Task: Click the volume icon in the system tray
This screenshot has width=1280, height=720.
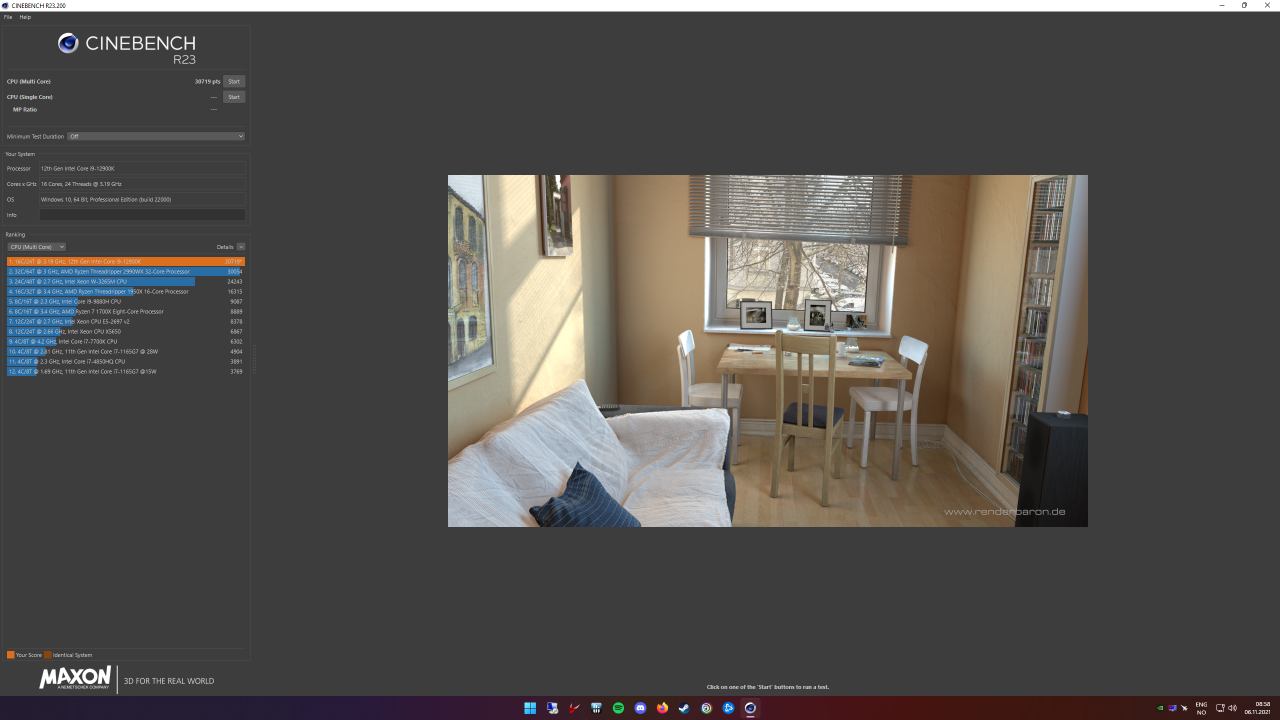Action: [x=1234, y=708]
